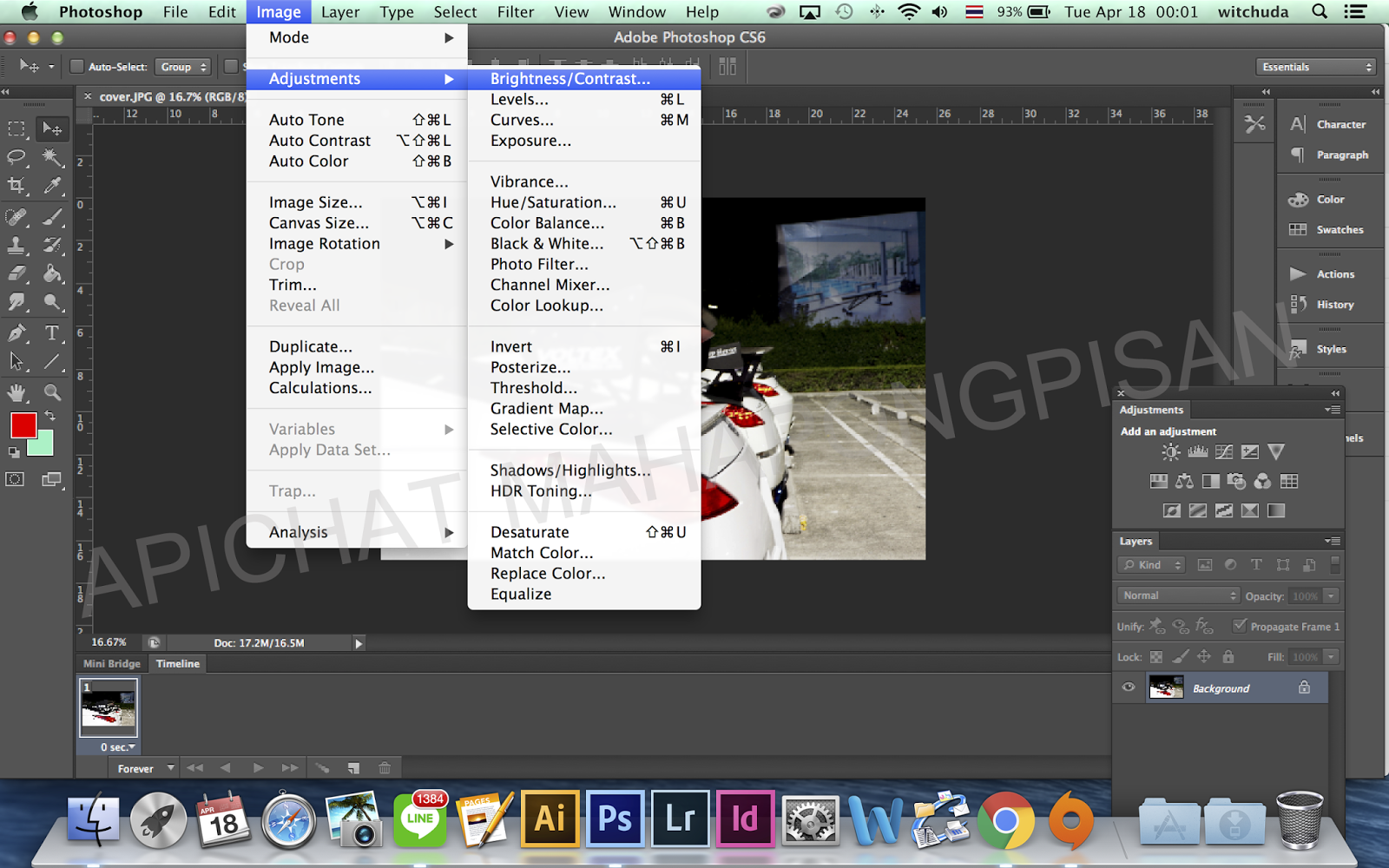Image resolution: width=1389 pixels, height=868 pixels.
Task: Choose Curves from the Adjustments submenu
Action: coord(522,120)
